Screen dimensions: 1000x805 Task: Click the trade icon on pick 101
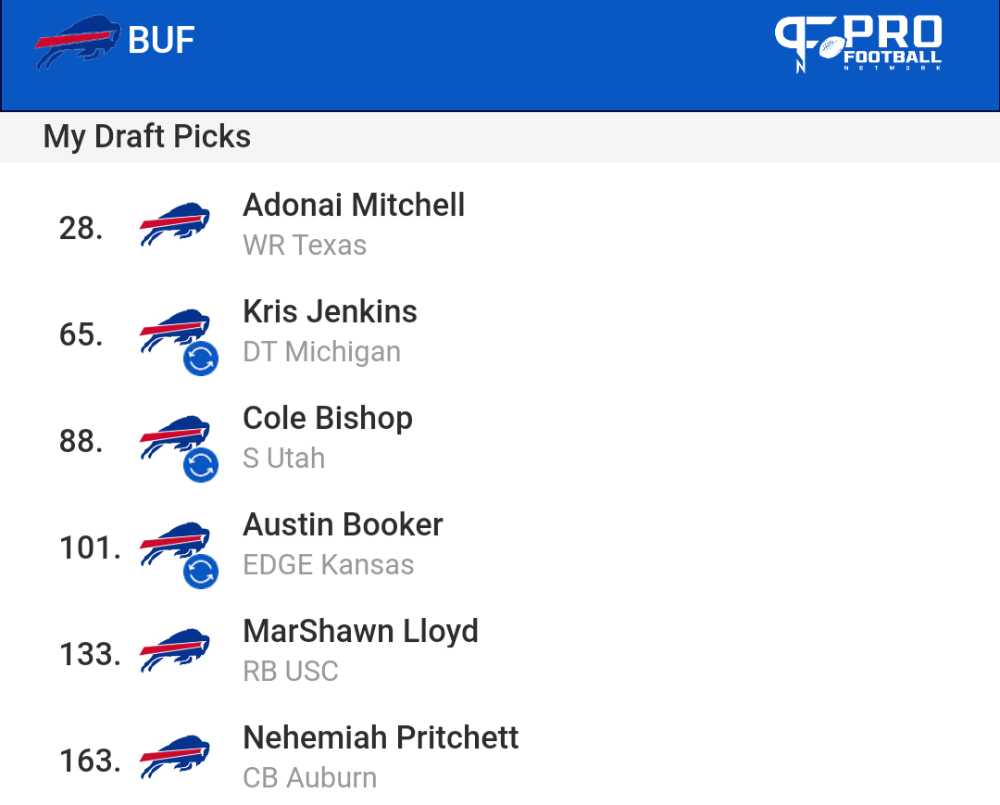click(201, 572)
